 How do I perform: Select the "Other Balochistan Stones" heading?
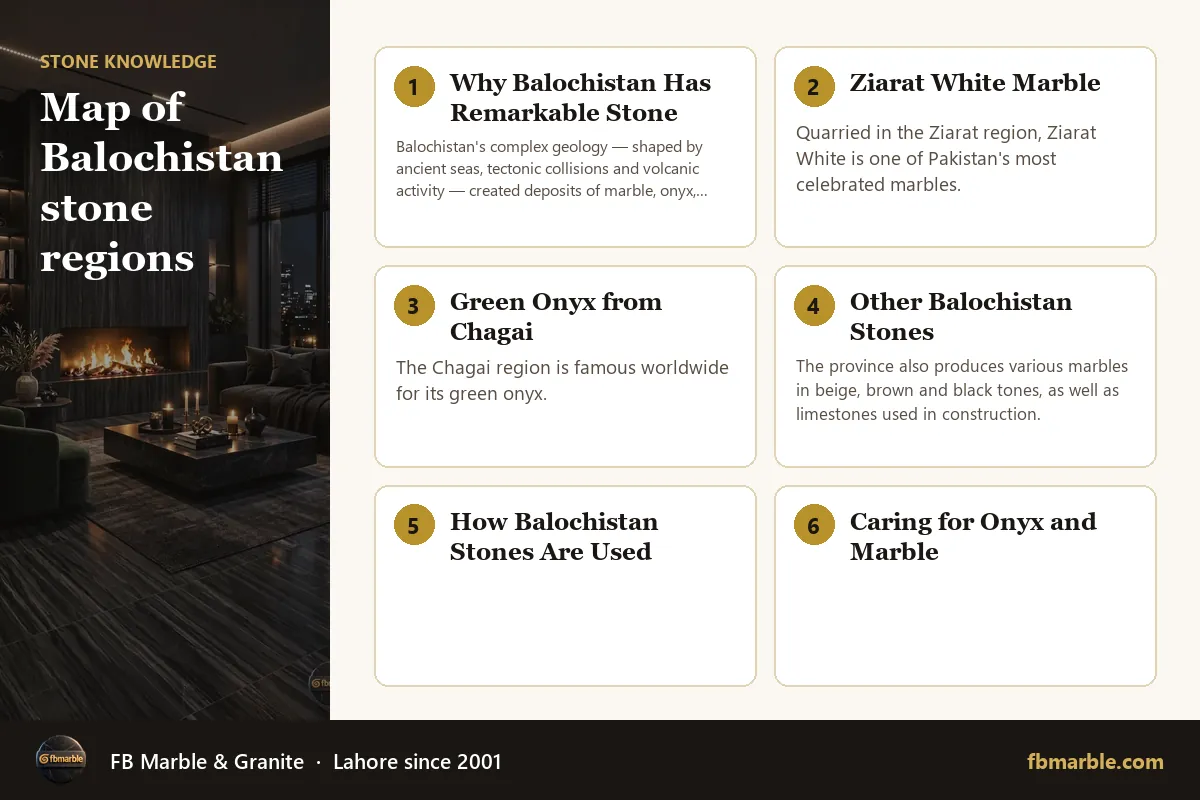pyautogui.click(x=961, y=317)
